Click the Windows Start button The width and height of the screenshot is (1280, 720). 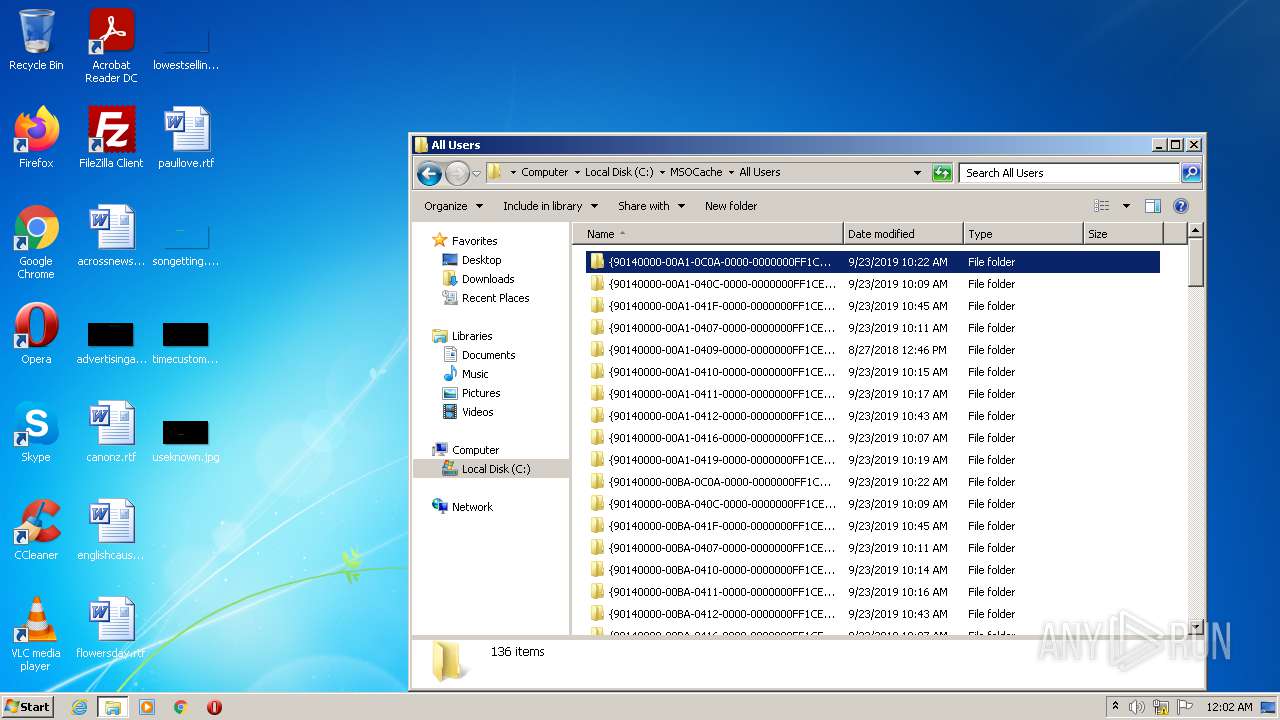(28, 707)
